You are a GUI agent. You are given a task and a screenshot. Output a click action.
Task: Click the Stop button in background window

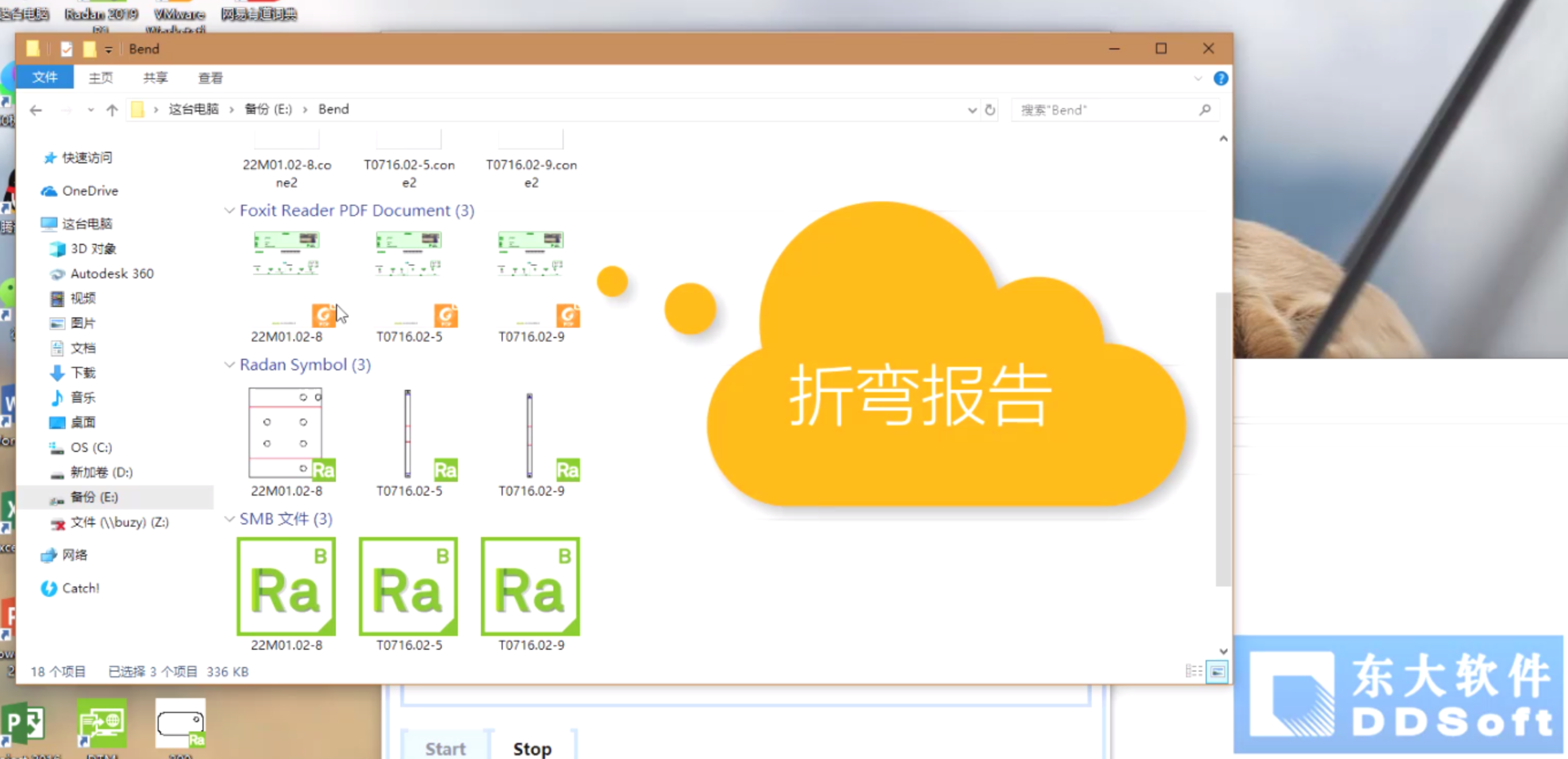(532, 747)
